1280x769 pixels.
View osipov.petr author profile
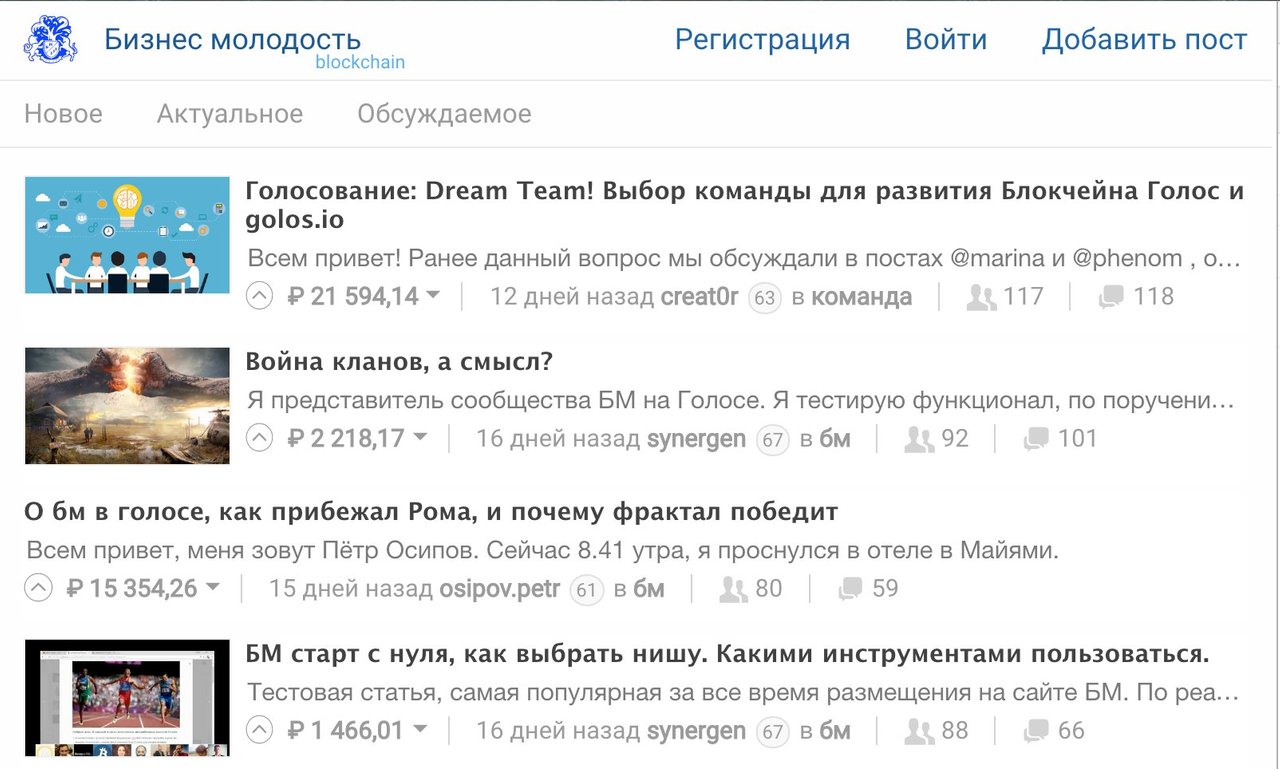coord(500,589)
